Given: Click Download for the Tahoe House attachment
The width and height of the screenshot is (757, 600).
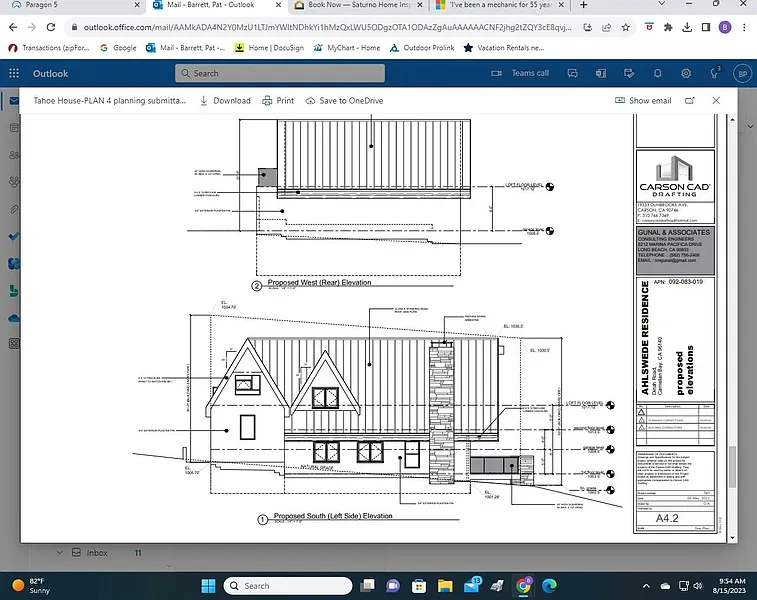Looking at the screenshot, I should click(225, 101).
